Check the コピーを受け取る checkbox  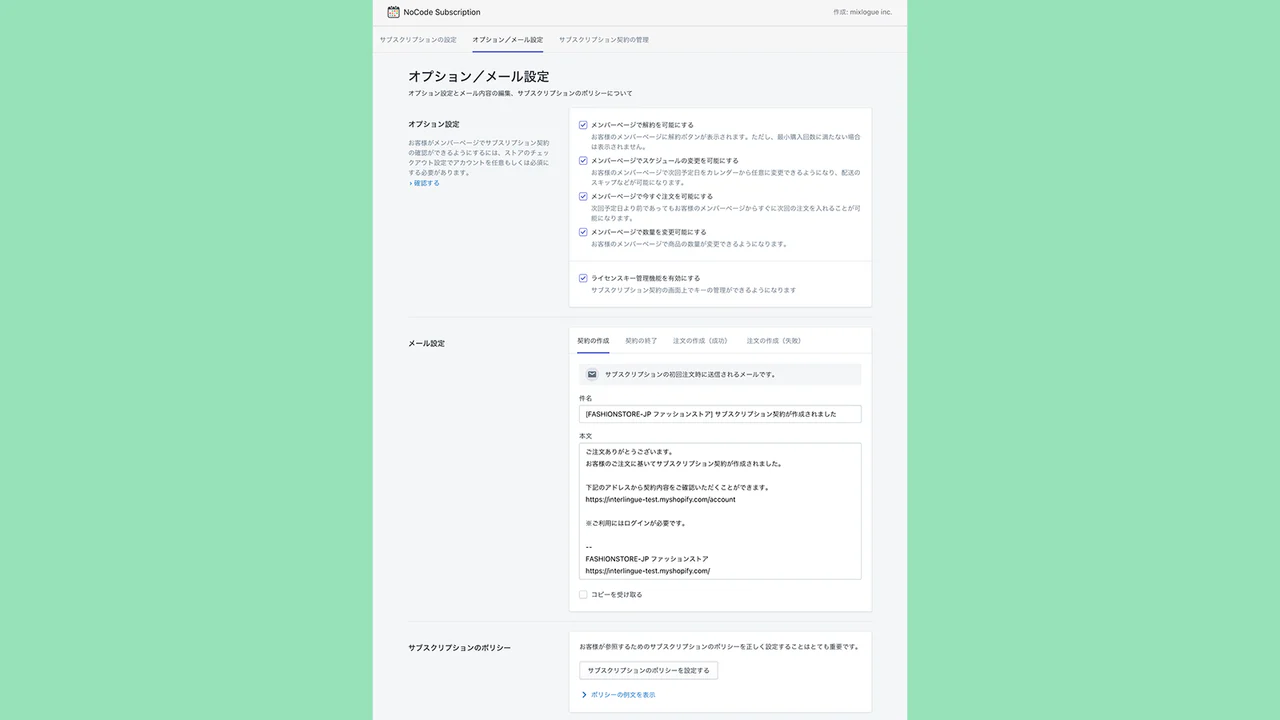tap(583, 594)
